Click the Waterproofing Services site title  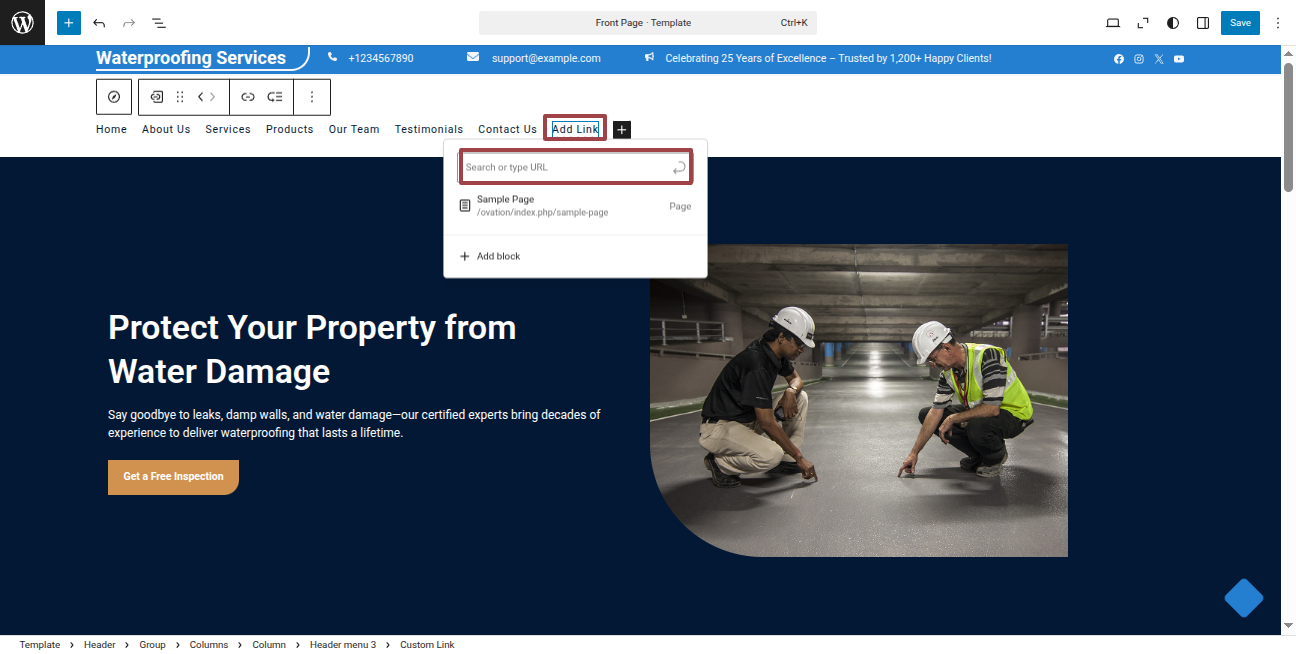pos(191,58)
